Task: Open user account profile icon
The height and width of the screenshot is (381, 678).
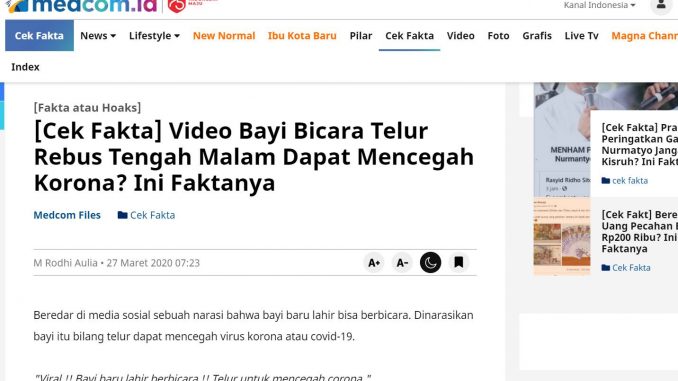Action: 661,5
